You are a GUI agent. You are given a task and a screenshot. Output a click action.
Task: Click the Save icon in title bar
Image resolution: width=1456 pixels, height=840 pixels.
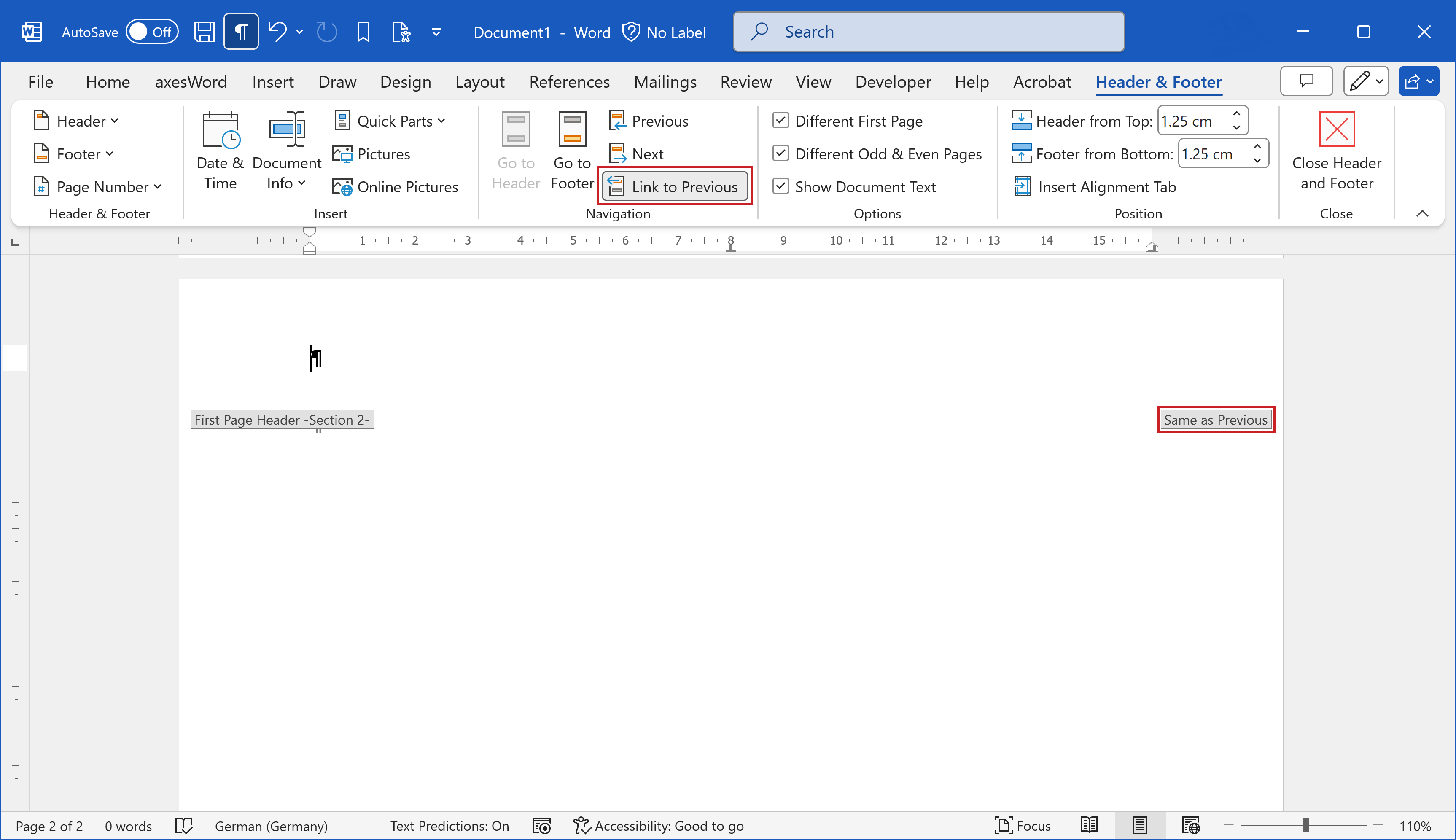204,32
